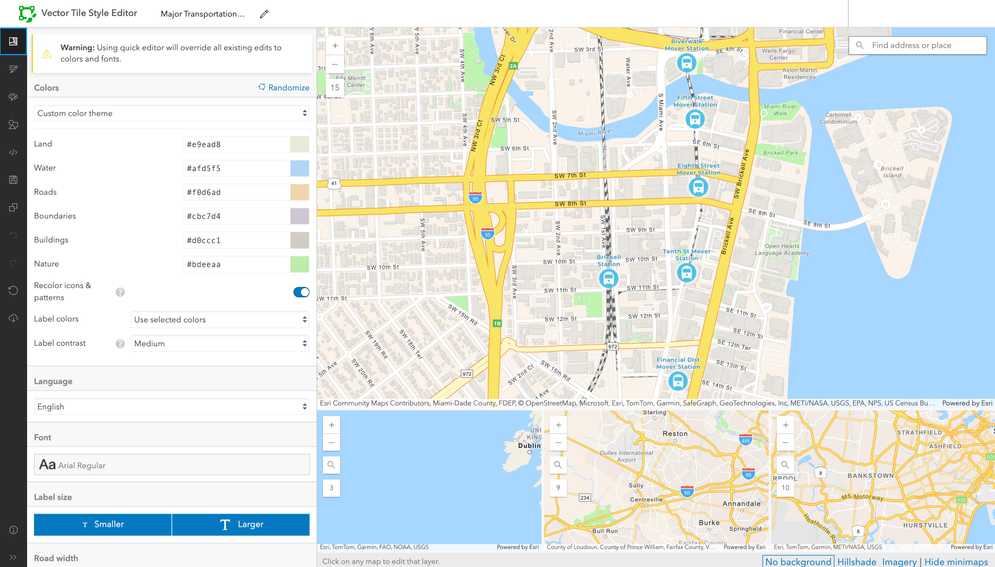Click the Water color swatch
Image resolution: width=995 pixels, height=567 pixels.
(x=299, y=168)
